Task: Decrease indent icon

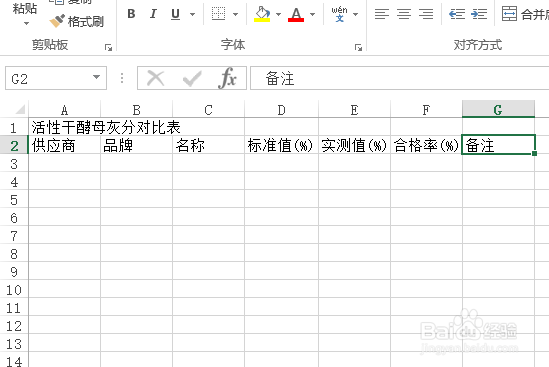Action: [457, 14]
